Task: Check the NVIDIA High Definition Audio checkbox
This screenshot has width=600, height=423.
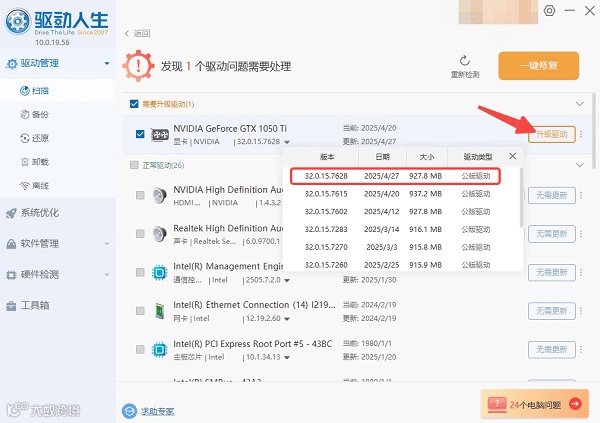Action: point(140,196)
